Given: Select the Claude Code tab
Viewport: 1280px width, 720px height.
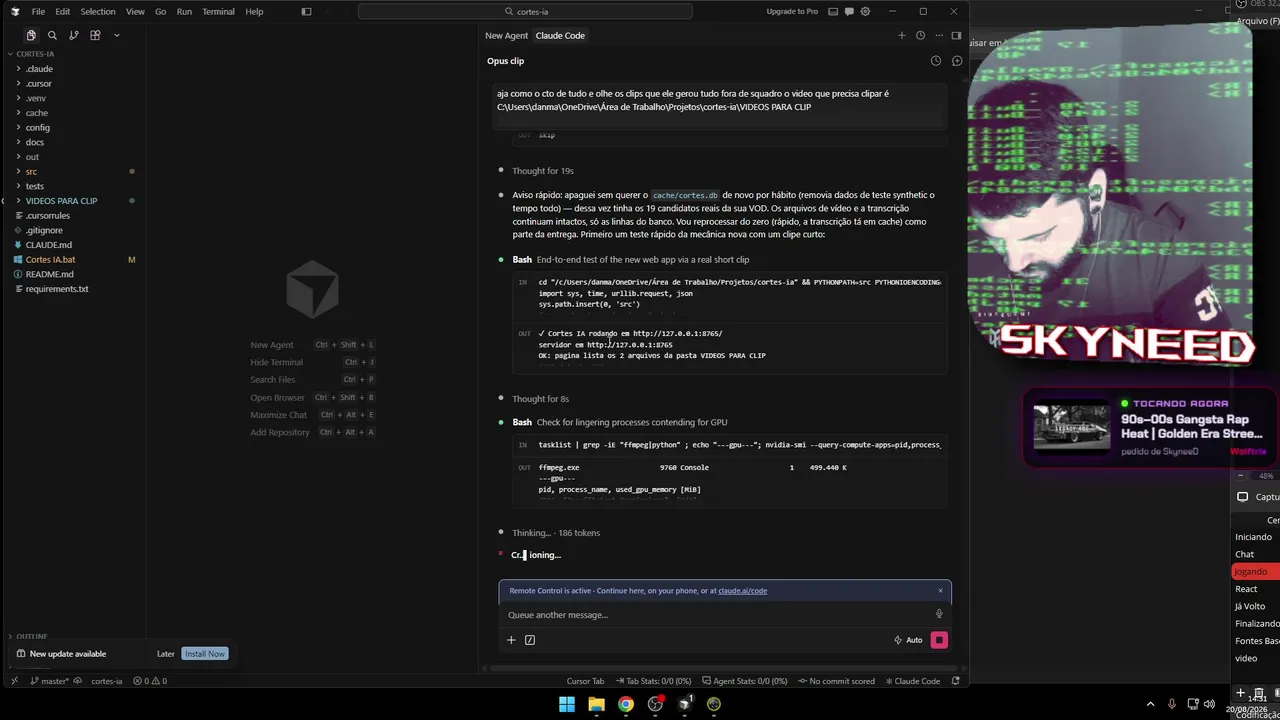Looking at the screenshot, I should point(560,35).
